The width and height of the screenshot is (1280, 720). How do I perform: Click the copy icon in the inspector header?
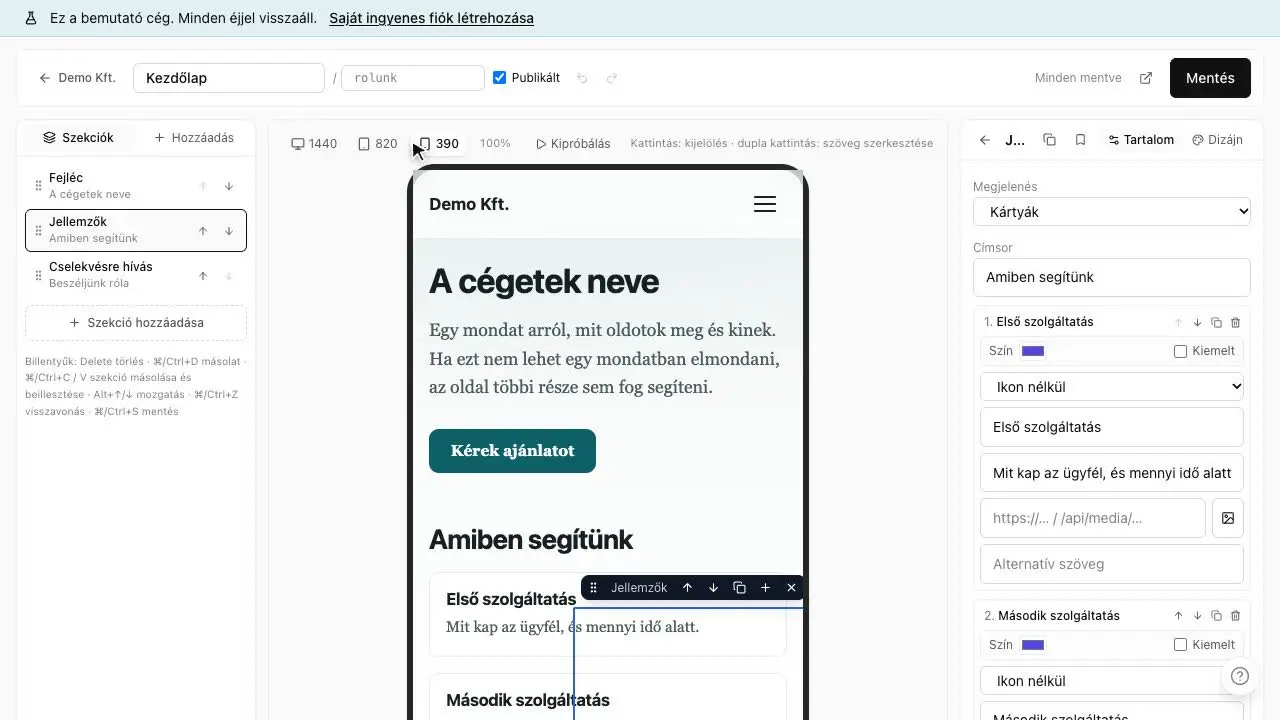click(1049, 140)
